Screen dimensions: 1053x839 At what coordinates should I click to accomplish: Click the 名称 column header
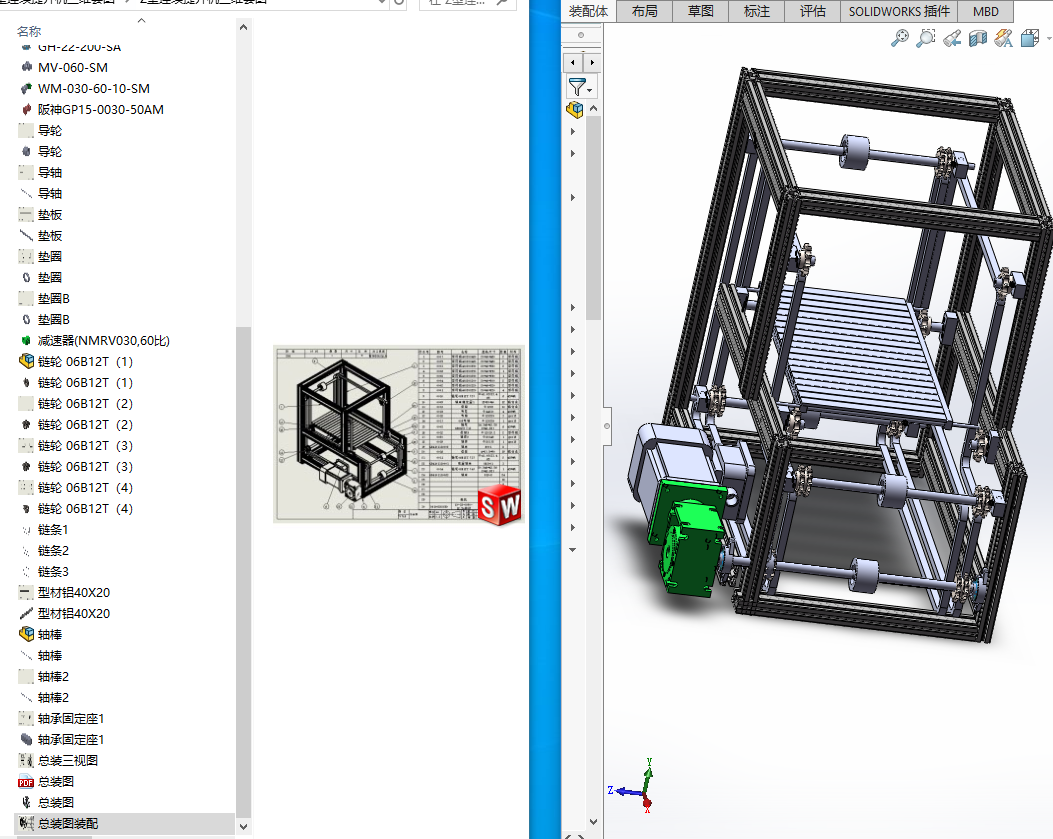[30, 31]
